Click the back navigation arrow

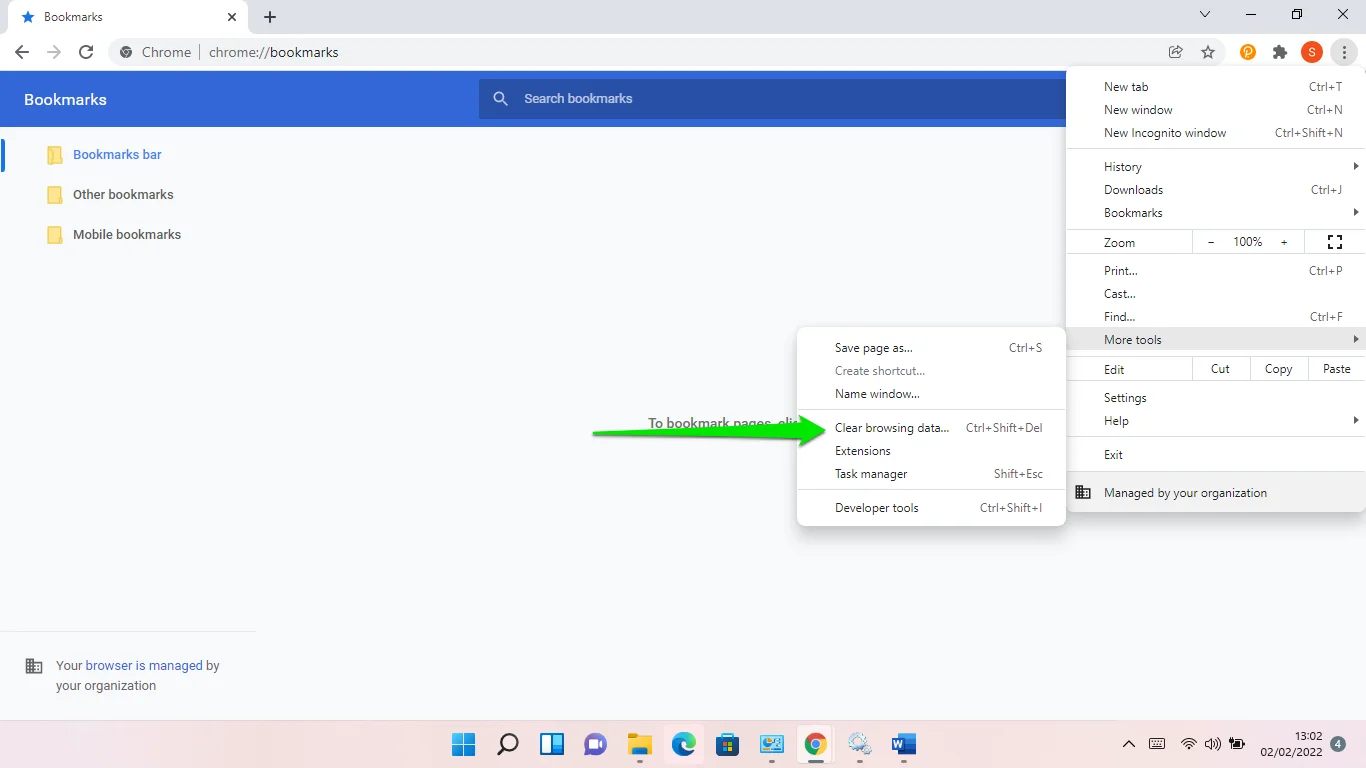click(22, 52)
